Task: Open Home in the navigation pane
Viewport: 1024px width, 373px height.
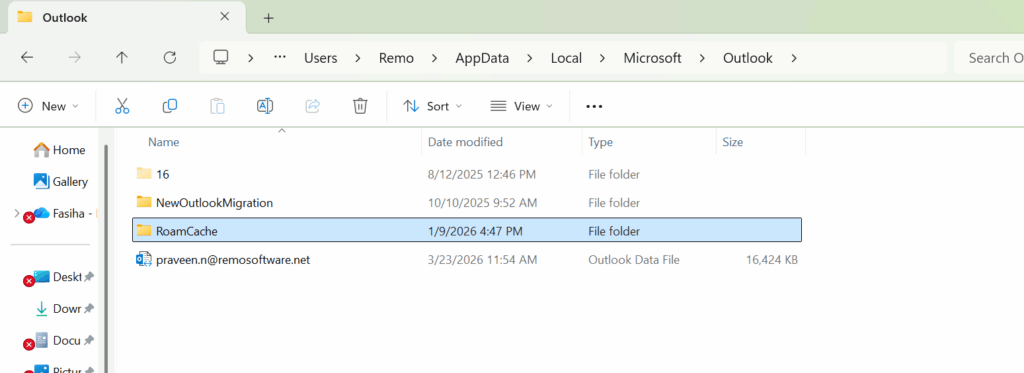Action: 59,150
